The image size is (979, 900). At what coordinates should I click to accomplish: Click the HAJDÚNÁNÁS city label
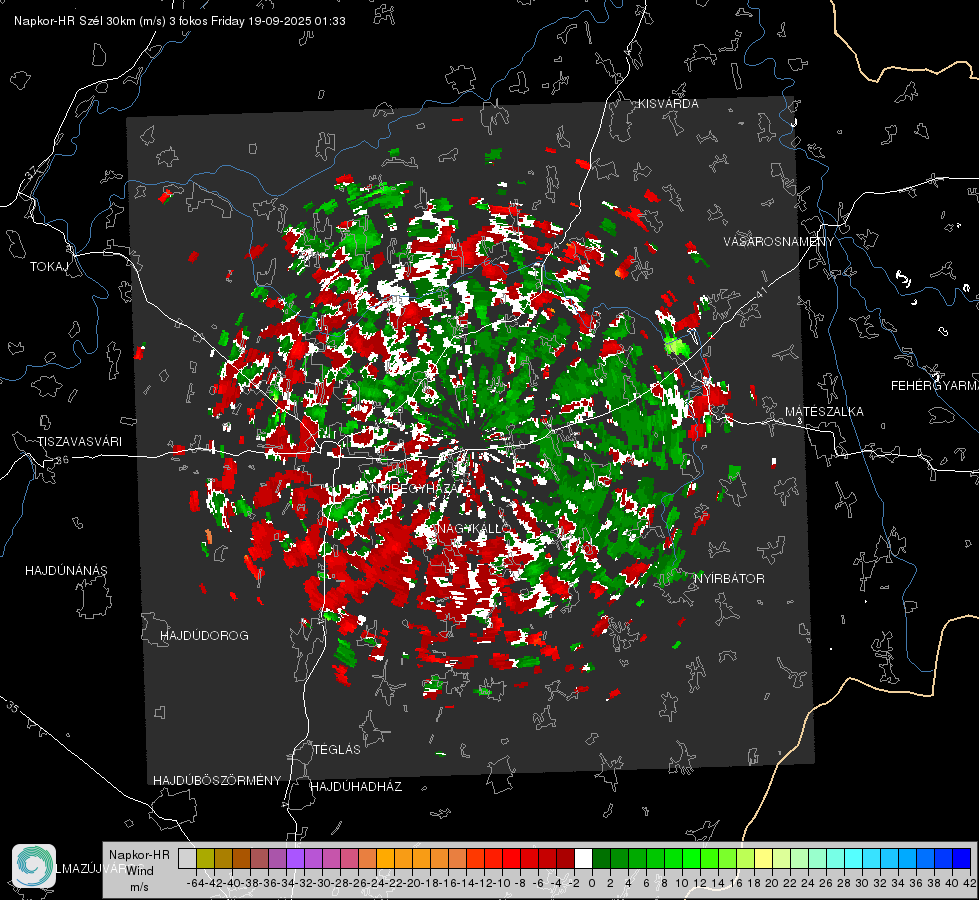tap(66, 571)
